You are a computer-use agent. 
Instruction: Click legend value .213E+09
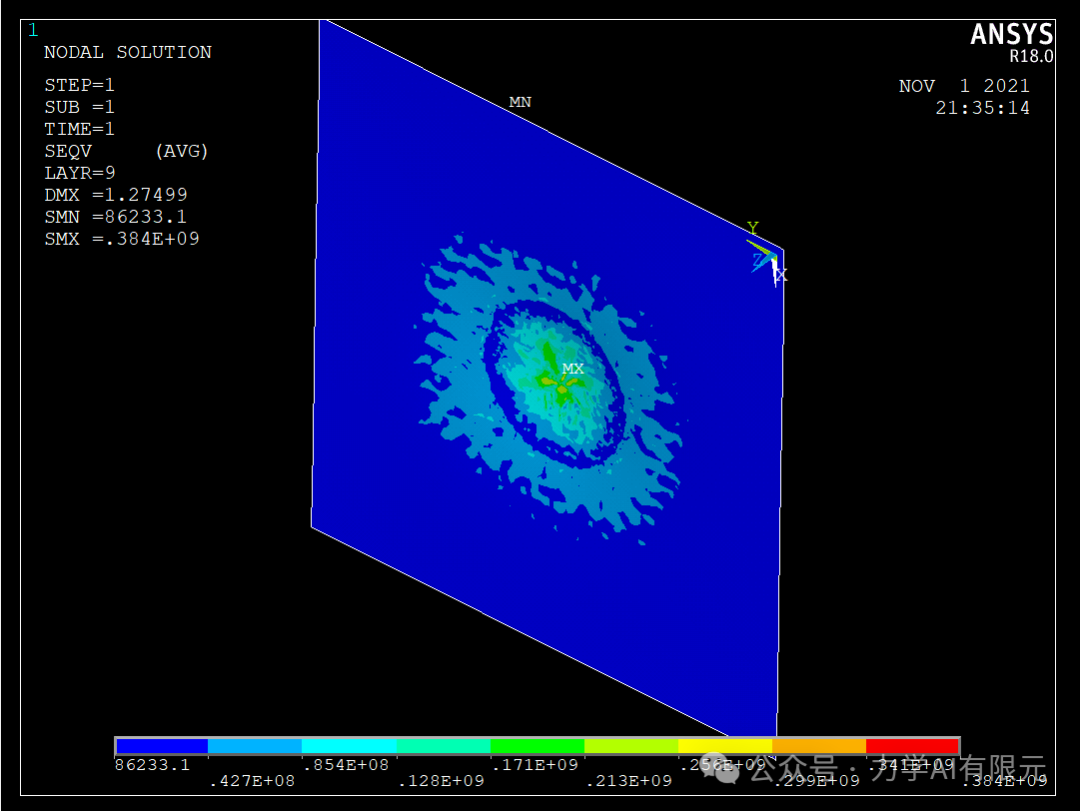pos(629,781)
